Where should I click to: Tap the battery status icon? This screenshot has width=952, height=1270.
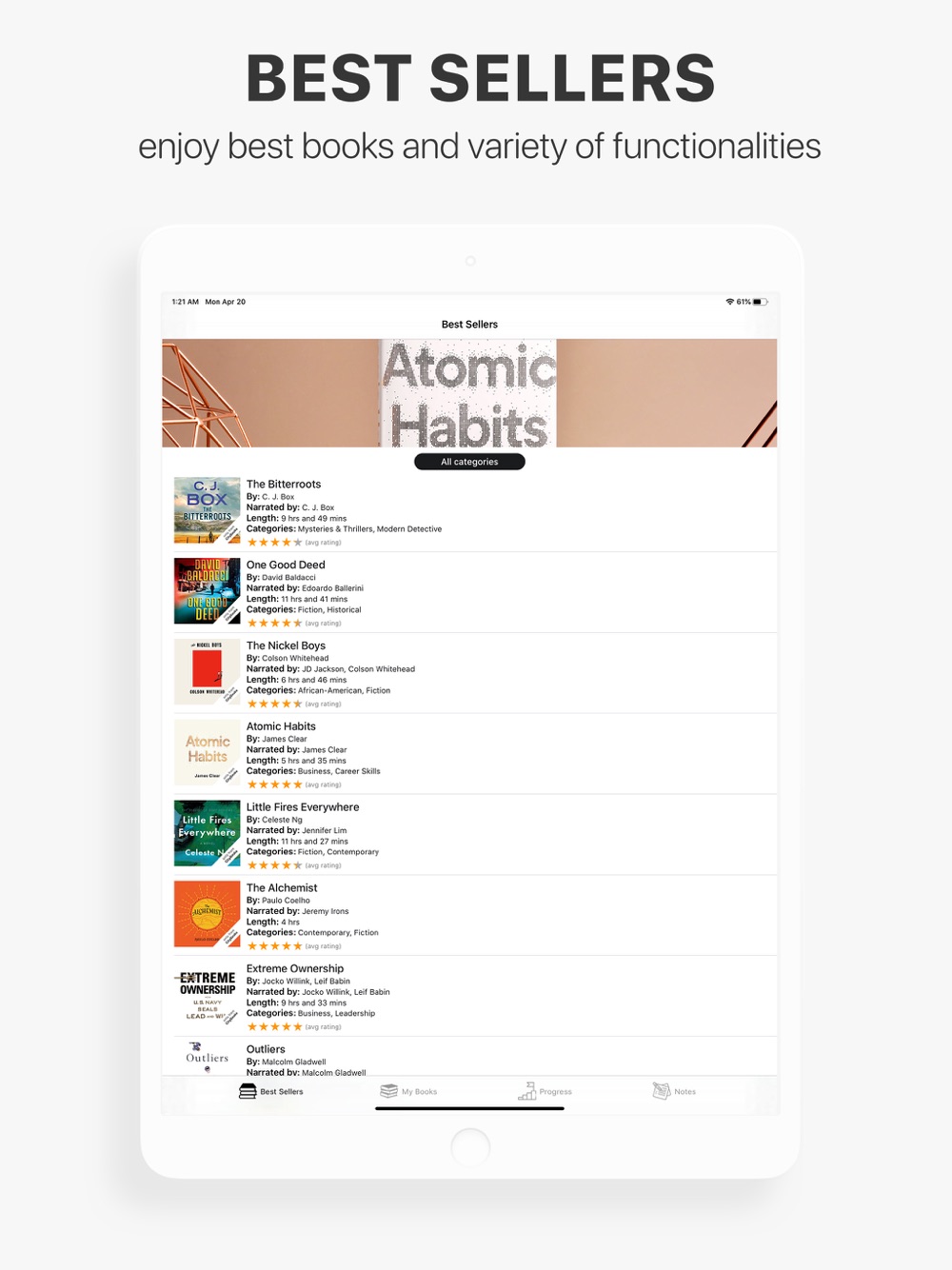click(x=761, y=302)
